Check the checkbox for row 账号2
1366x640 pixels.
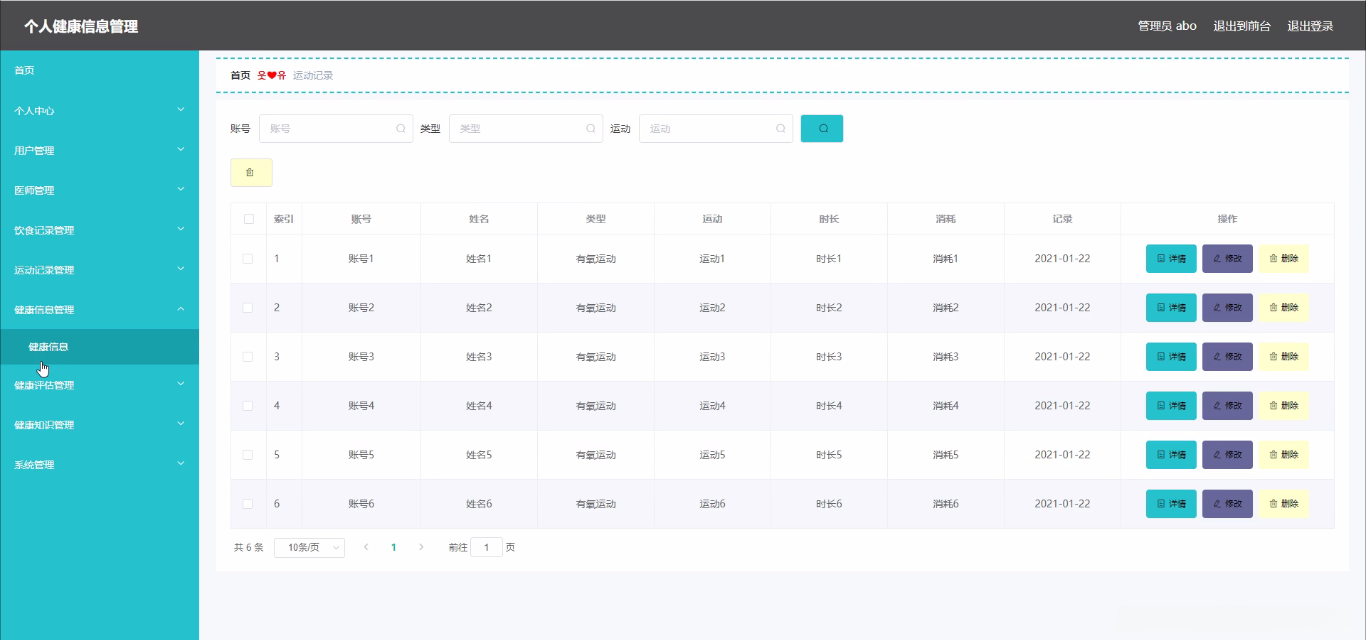pyautogui.click(x=248, y=307)
